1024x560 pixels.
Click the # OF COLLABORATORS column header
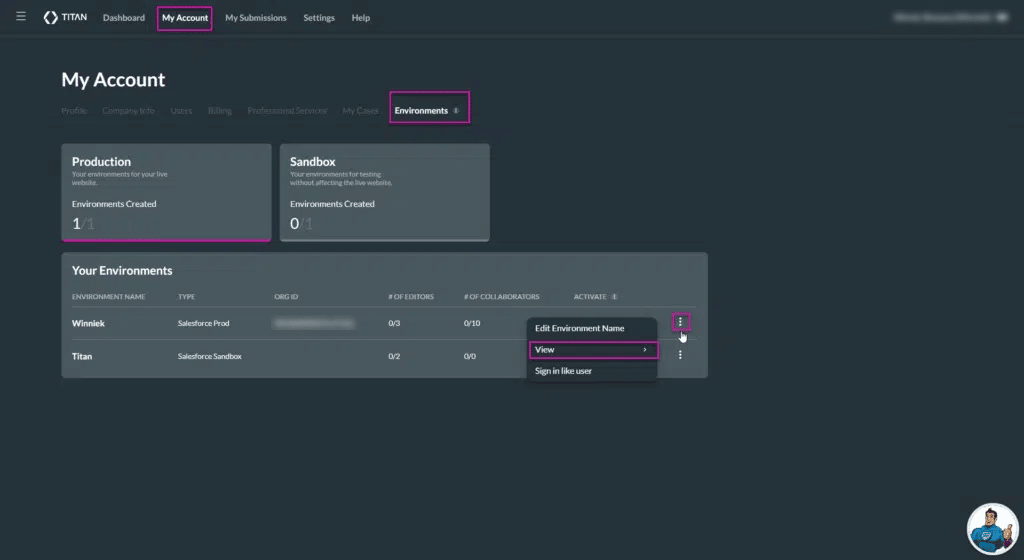tap(502, 296)
